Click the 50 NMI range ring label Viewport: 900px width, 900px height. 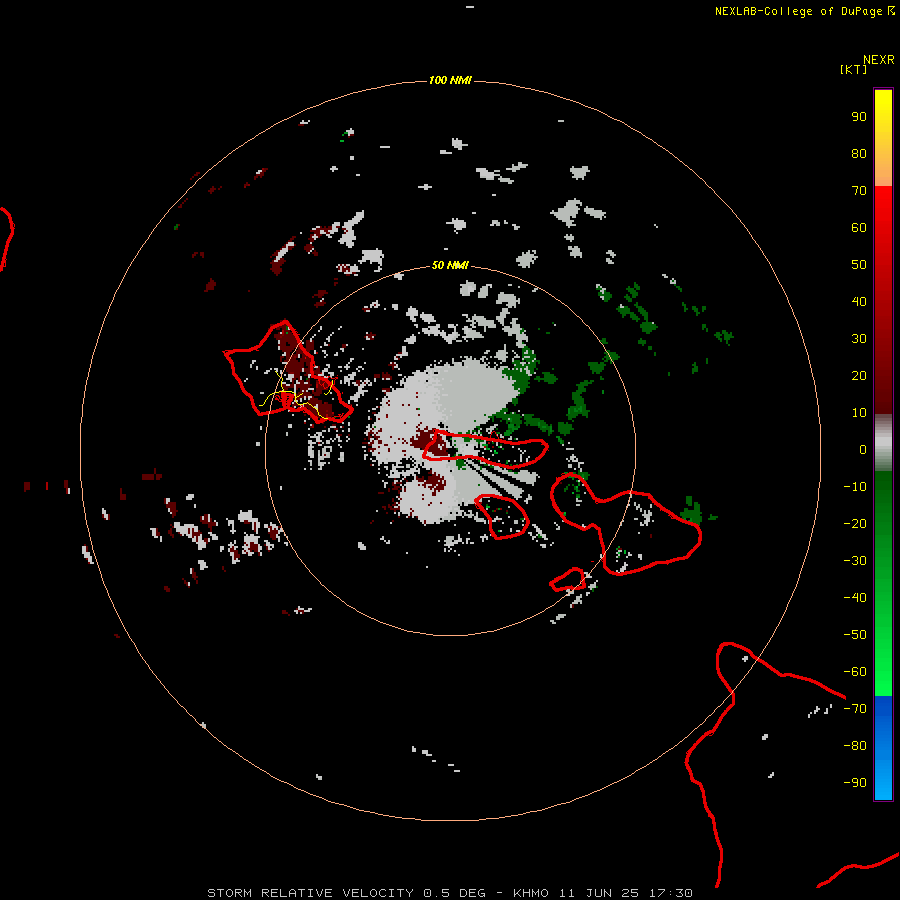tap(450, 265)
